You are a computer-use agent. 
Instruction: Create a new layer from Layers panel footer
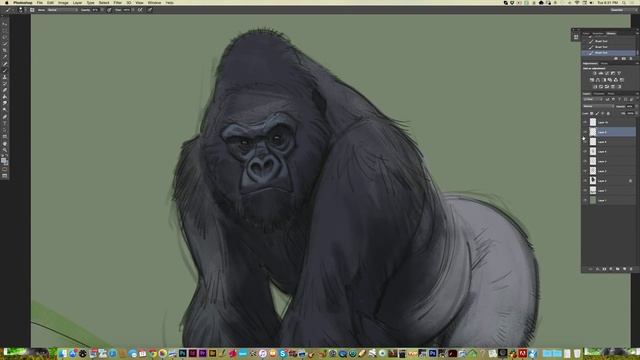click(x=624, y=269)
